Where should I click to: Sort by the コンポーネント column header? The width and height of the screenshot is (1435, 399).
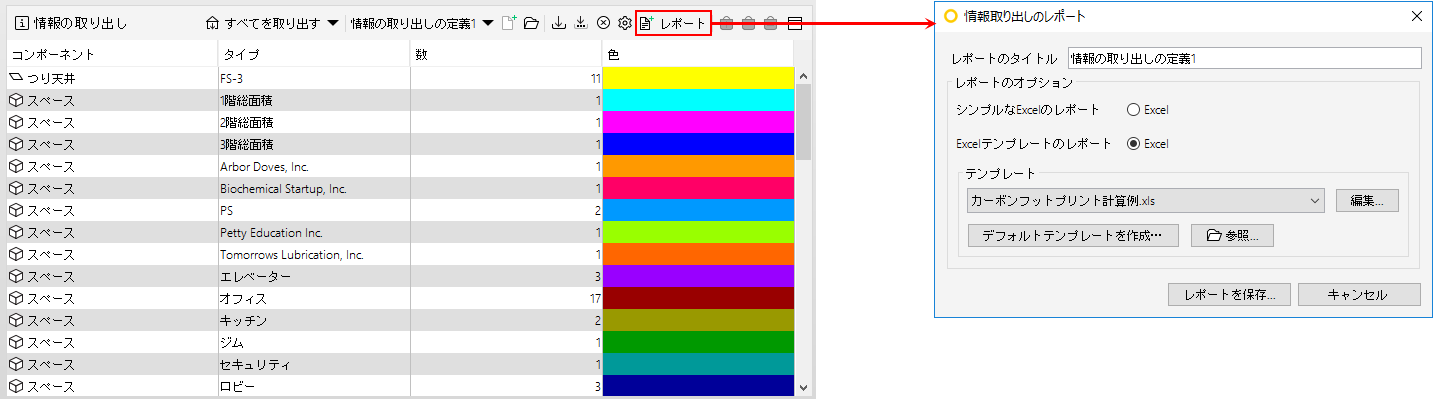(112, 54)
